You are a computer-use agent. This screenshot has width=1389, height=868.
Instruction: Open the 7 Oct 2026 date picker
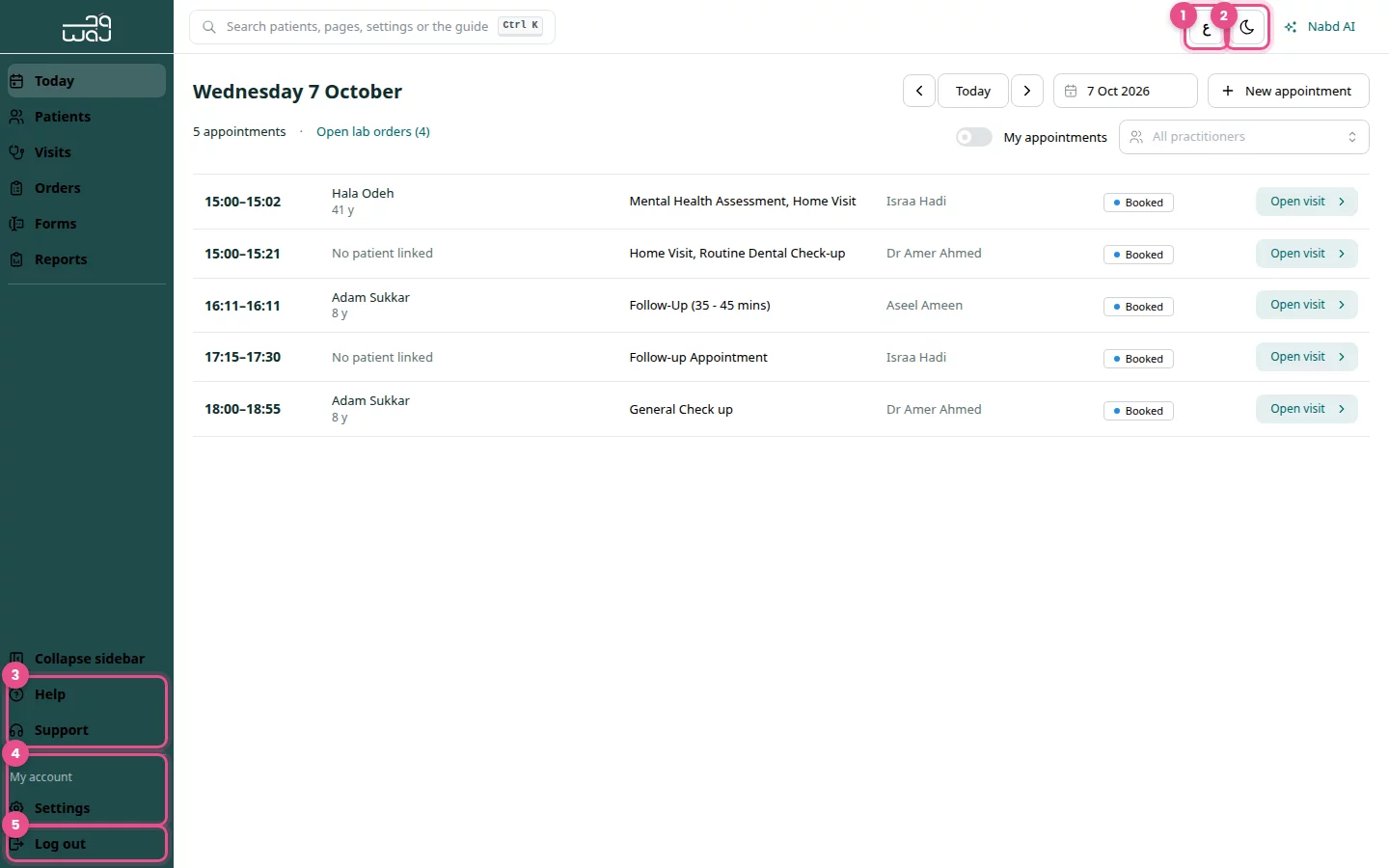[1125, 91]
